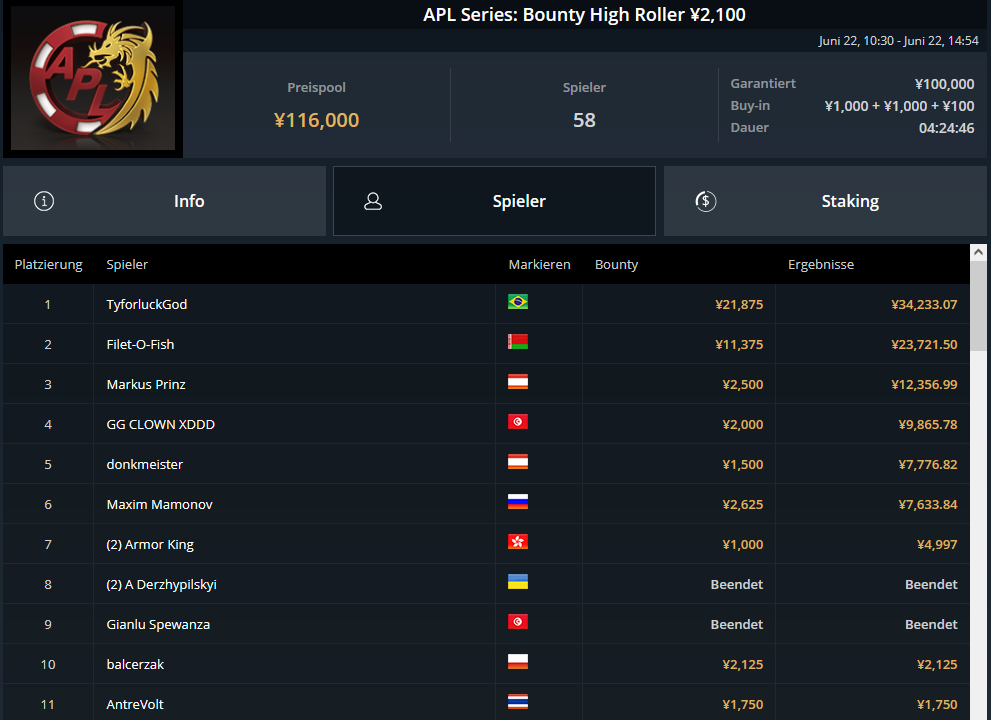Screen dimensions: 991x720
Task: Click scrollbar up arrow
Action: (978, 252)
